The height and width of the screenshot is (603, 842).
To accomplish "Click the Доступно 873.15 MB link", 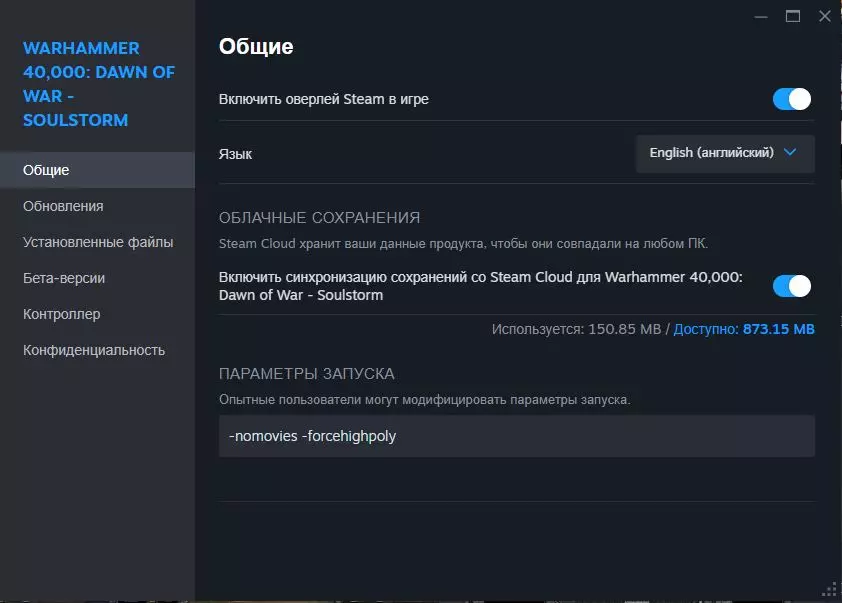I will pos(743,329).
